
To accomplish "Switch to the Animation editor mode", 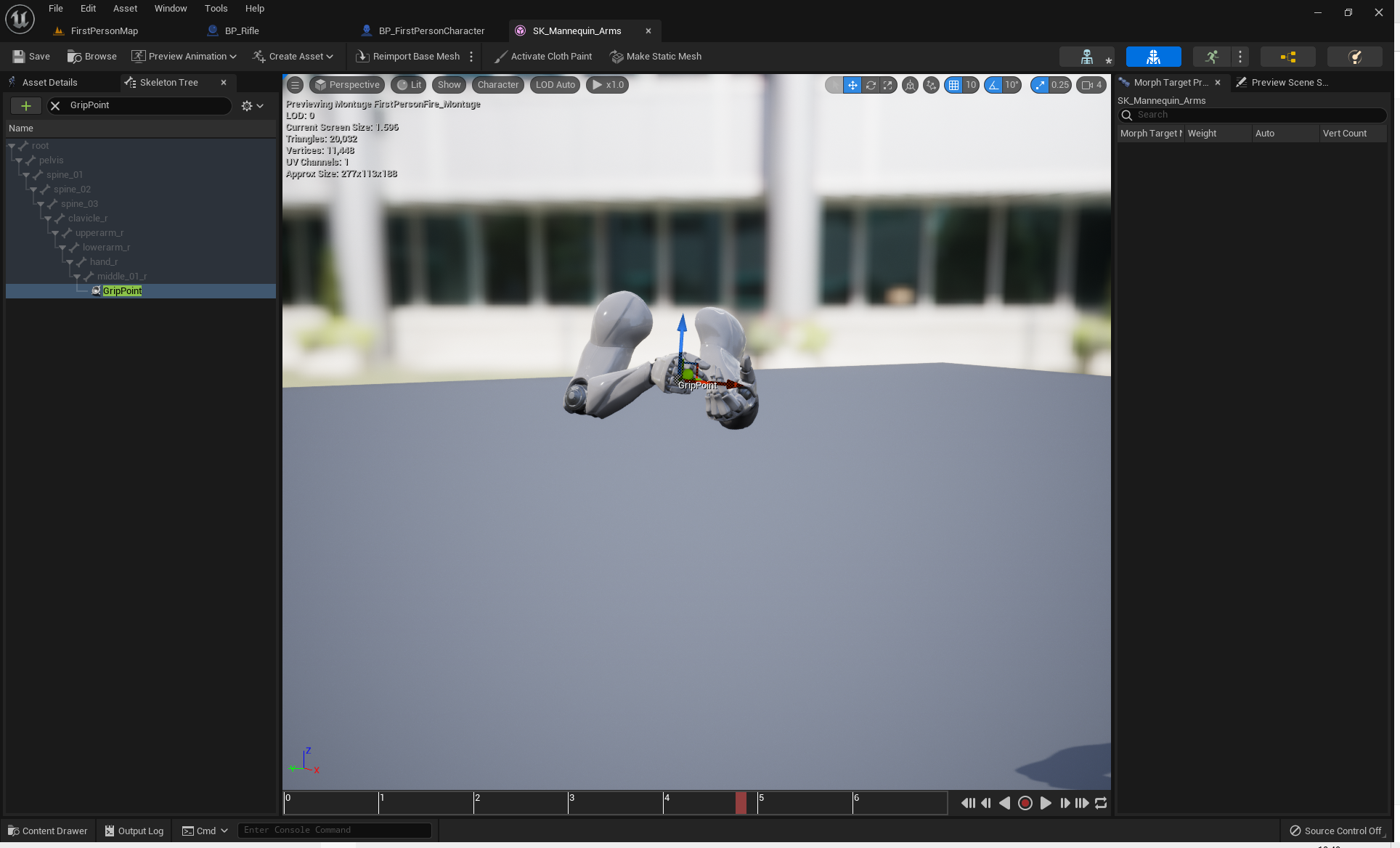I will pos(1210,57).
